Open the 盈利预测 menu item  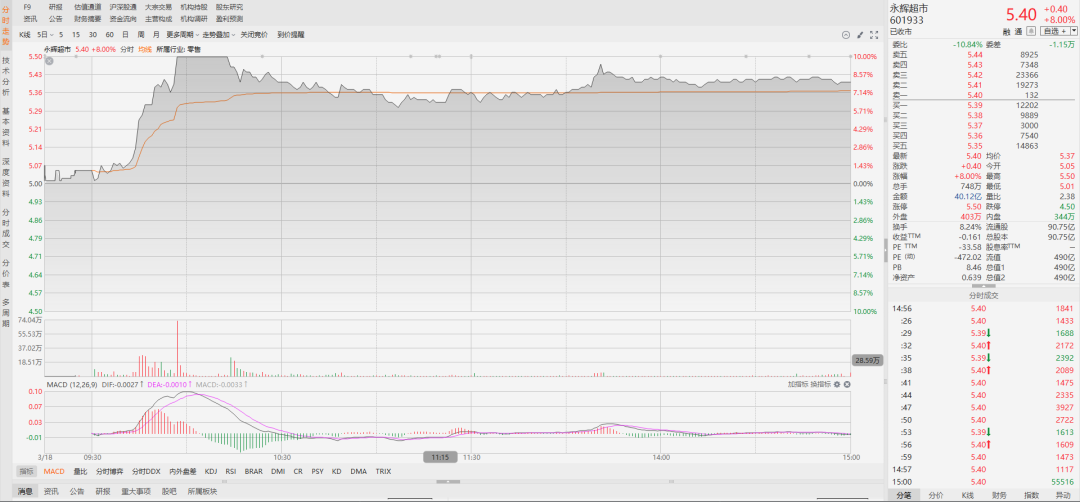coord(229,19)
